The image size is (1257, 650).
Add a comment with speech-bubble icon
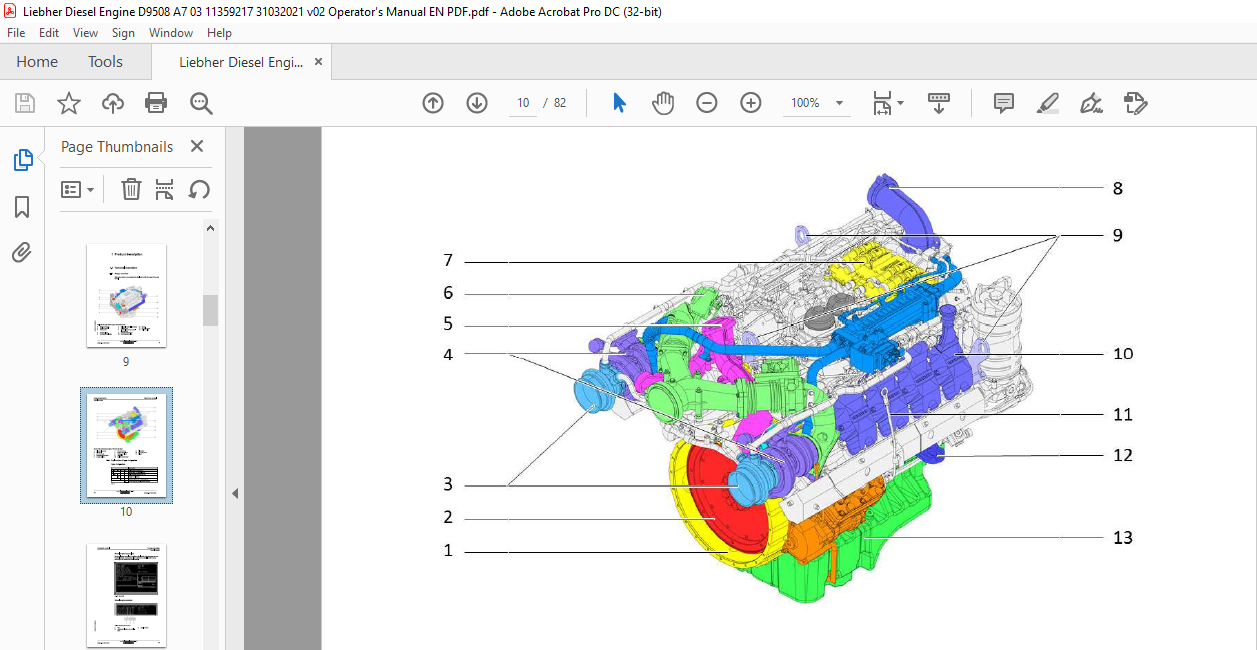(1004, 103)
